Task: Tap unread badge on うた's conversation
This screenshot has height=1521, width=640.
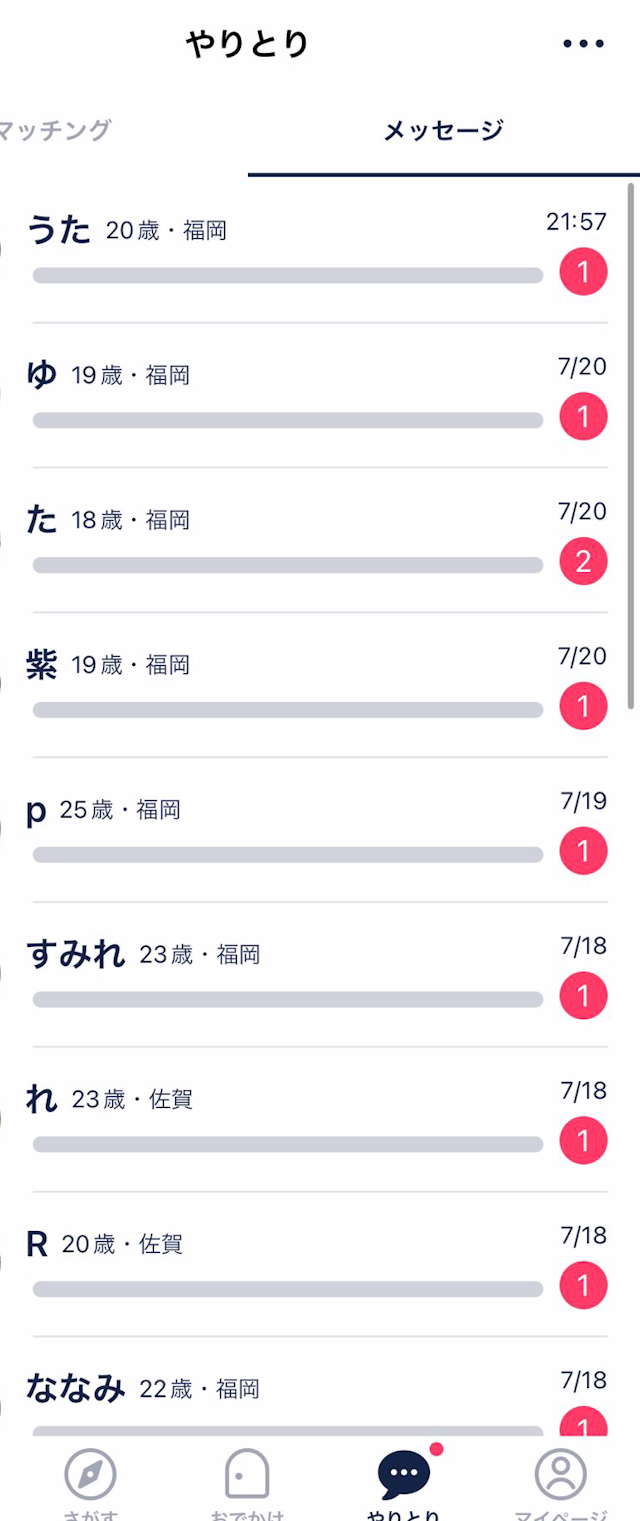Action: click(x=583, y=272)
